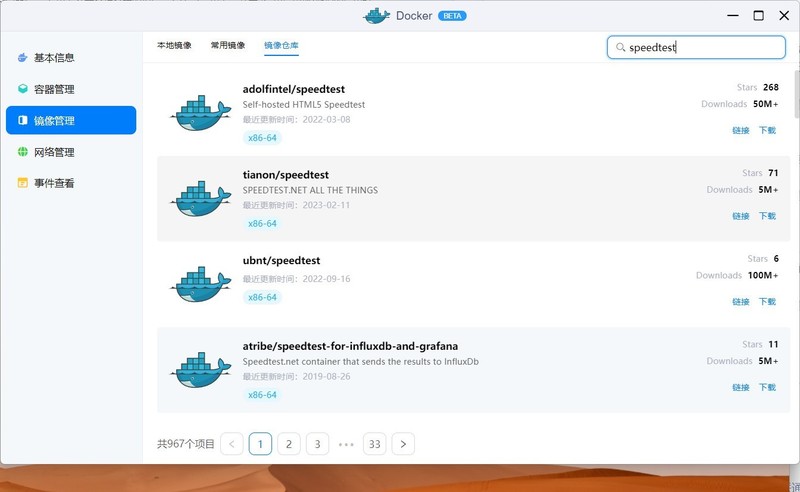Click 'SPEEDTEST.NET ALL THE THINGS' description
The image size is (800, 492).
tap(310, 190)
